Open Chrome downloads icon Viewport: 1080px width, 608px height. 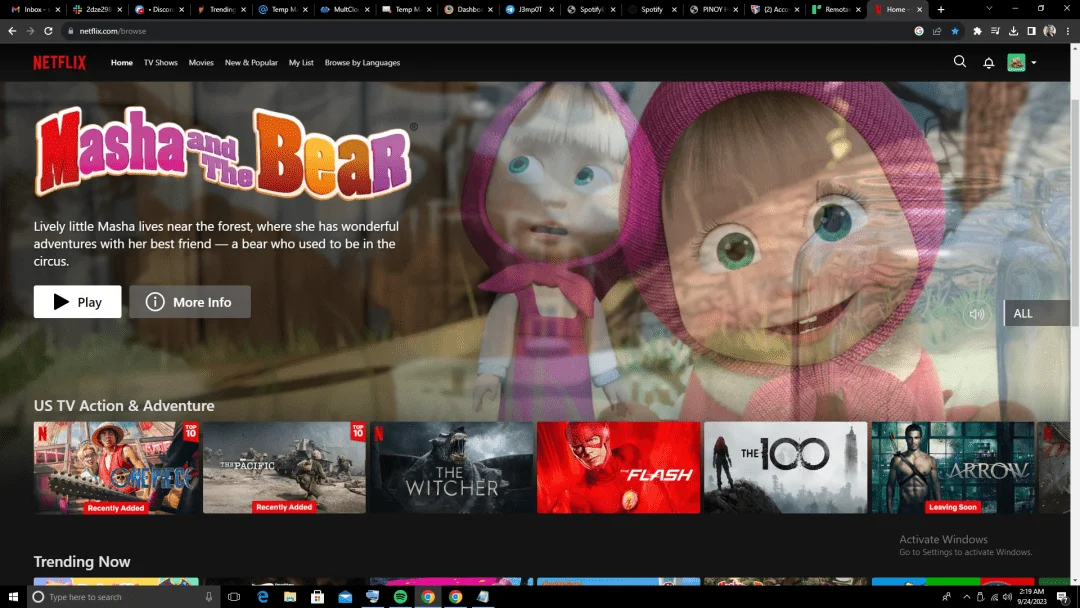[x=1013, y=31]
